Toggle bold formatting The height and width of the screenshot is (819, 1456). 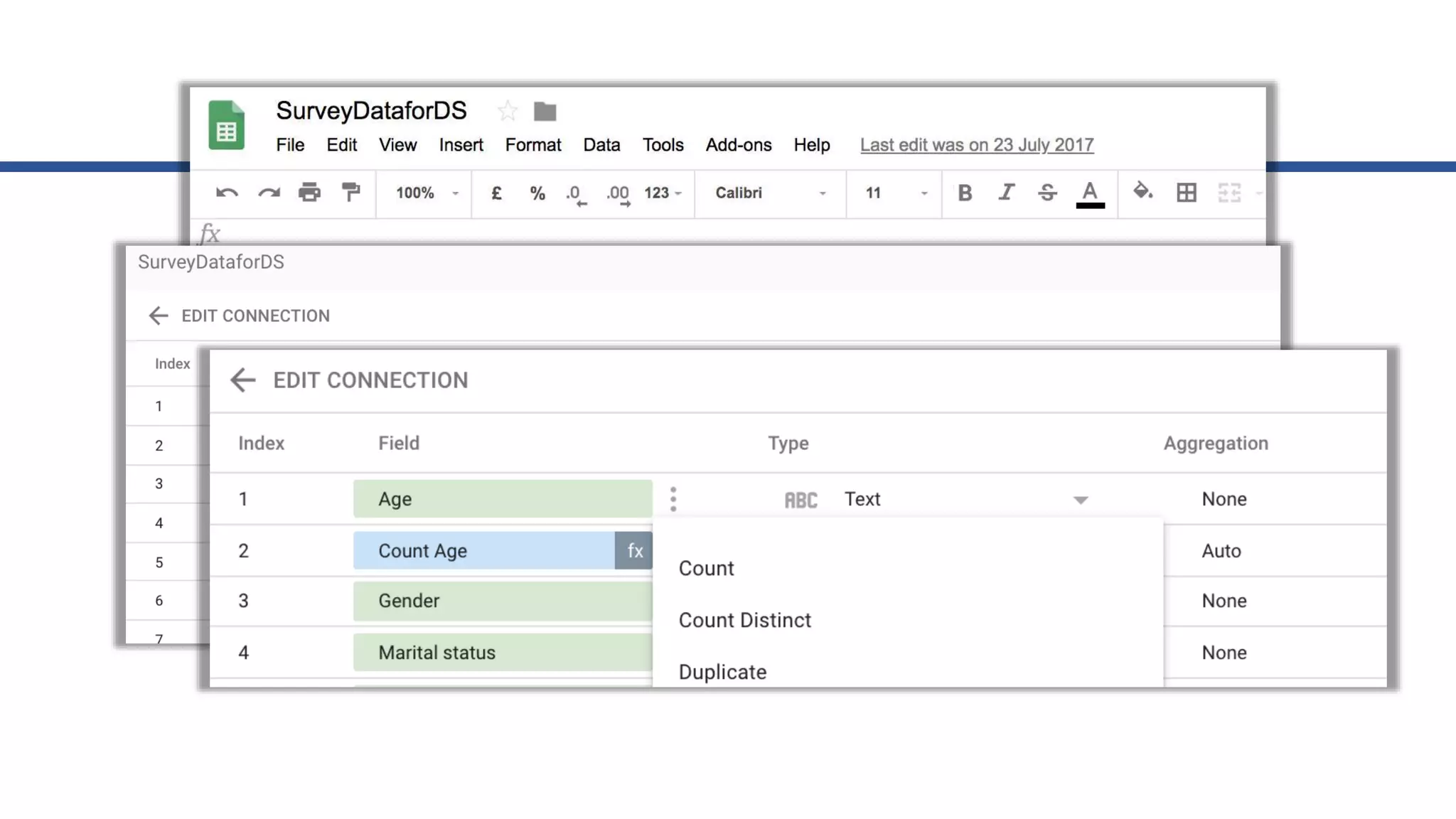pos(965,193)
